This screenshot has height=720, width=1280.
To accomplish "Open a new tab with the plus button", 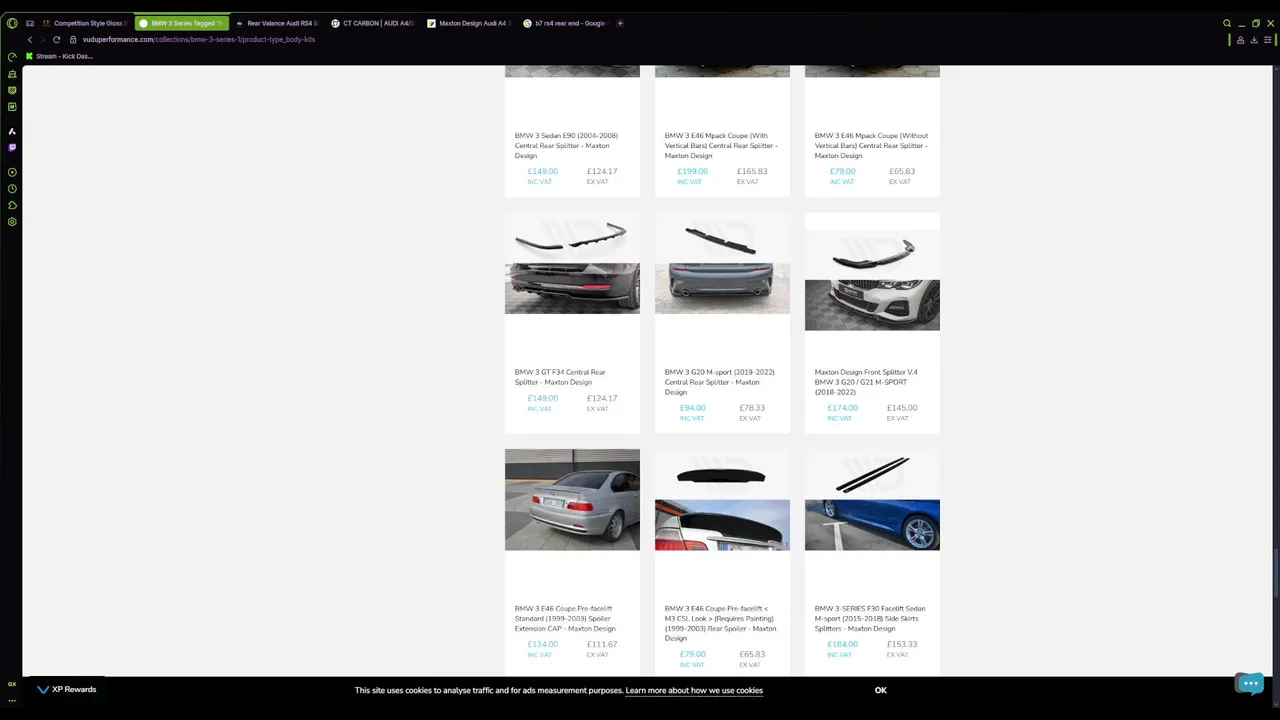I will [x=620, y=23].
